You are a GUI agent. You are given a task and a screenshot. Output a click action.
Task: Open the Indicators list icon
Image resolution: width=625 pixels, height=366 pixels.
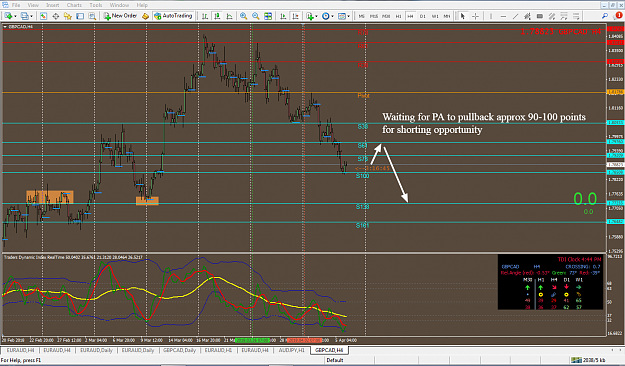pos(310,16)
